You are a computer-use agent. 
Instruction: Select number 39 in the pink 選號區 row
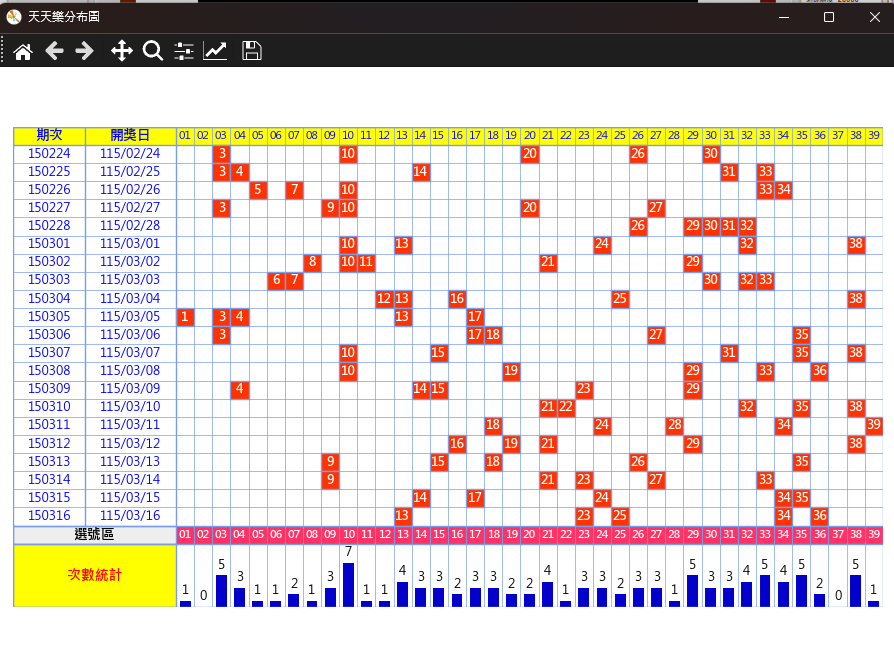click(x=873, y=535)
